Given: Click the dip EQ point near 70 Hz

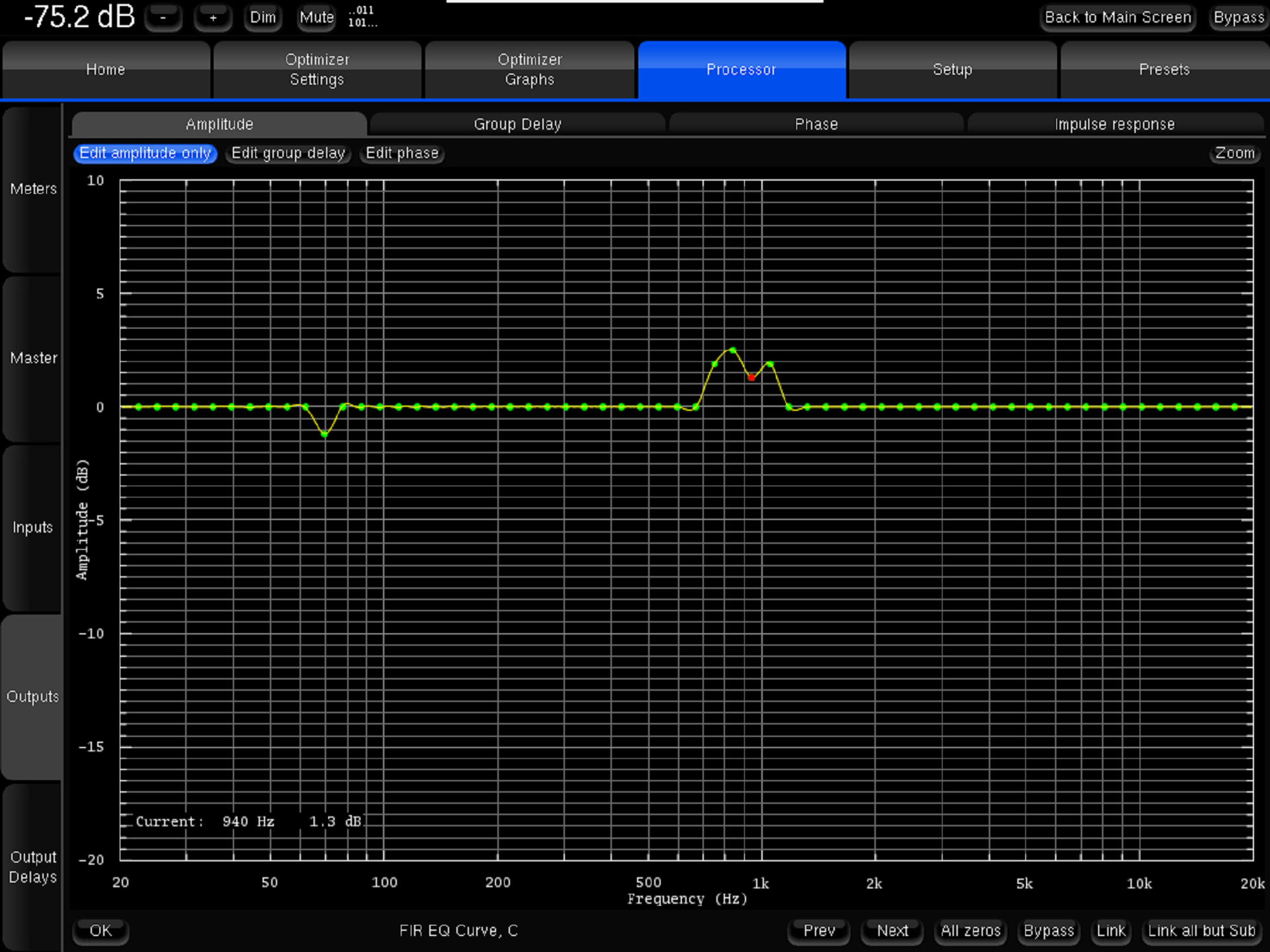Looking at the screenshot, I should pyautogui.click(x=324, y=434).
